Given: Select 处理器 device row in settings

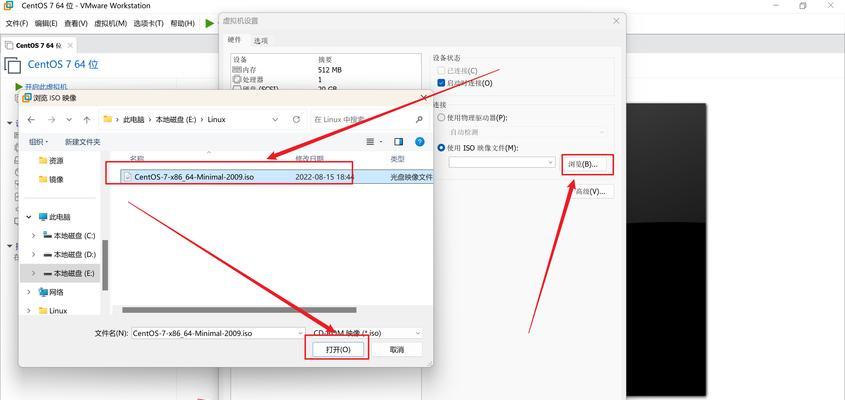Looking at the screenshot, I should tap(326, 79).
